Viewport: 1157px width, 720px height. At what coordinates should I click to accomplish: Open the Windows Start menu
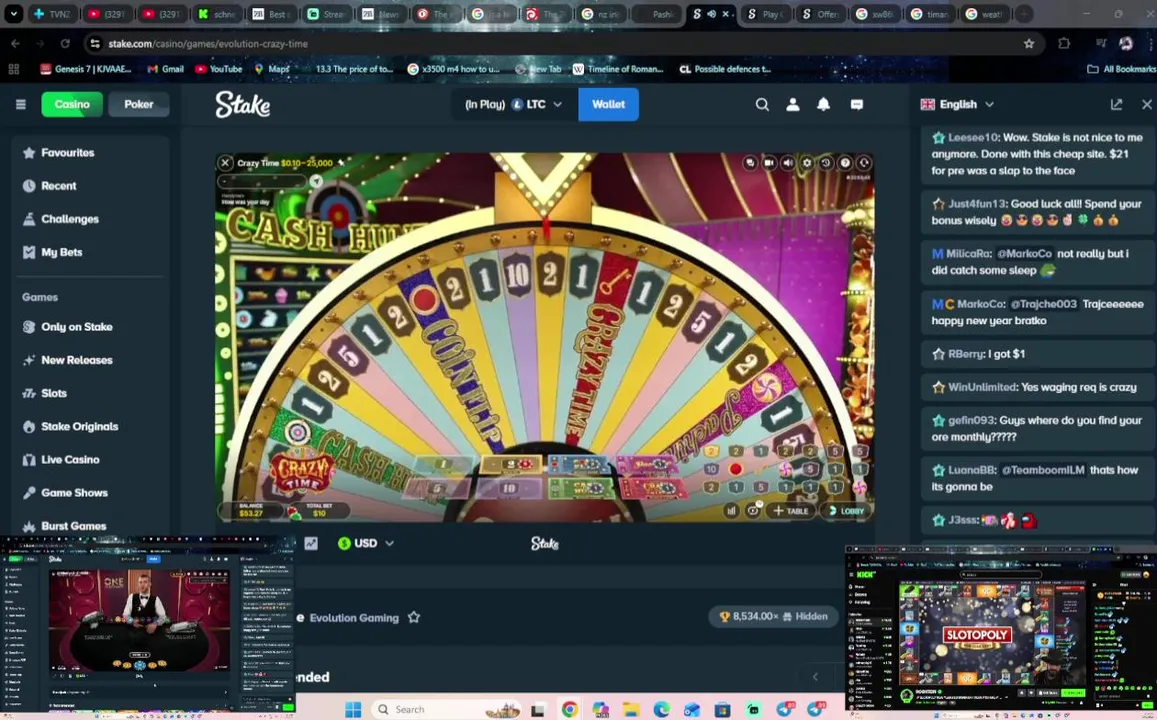353,710
